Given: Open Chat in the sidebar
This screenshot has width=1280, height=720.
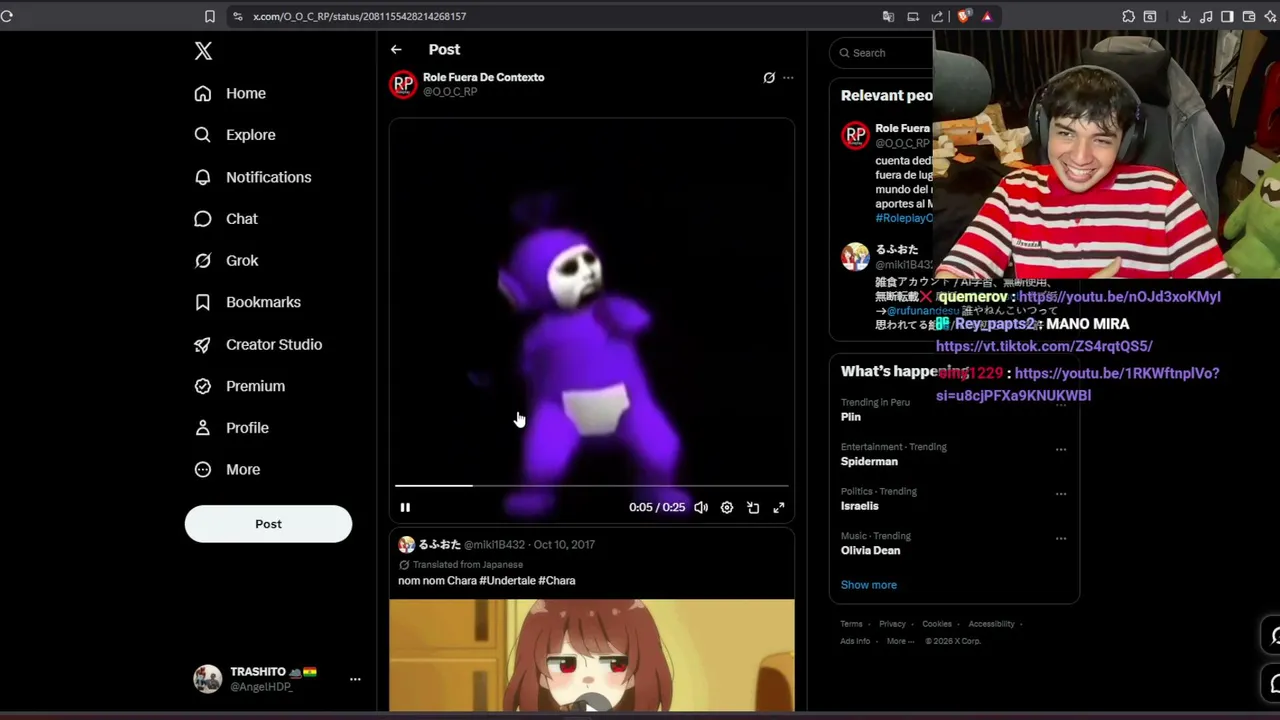Looking at the screenshot, I should point(226,219).
